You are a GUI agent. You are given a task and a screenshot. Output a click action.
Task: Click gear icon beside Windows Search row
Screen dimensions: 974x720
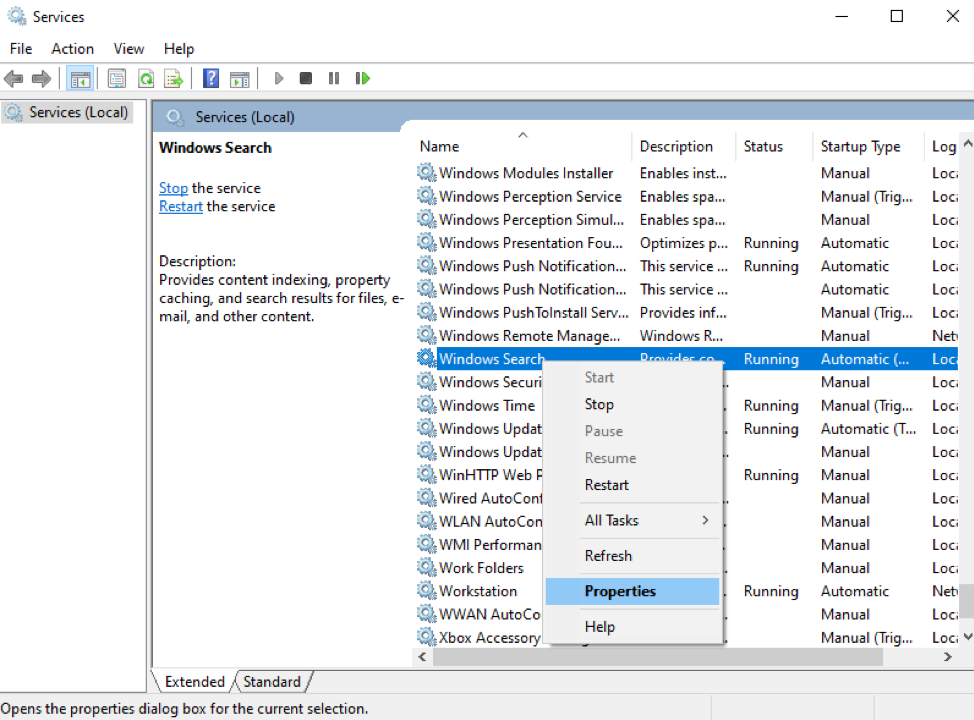pyautogui.click(x=426, y=358)
